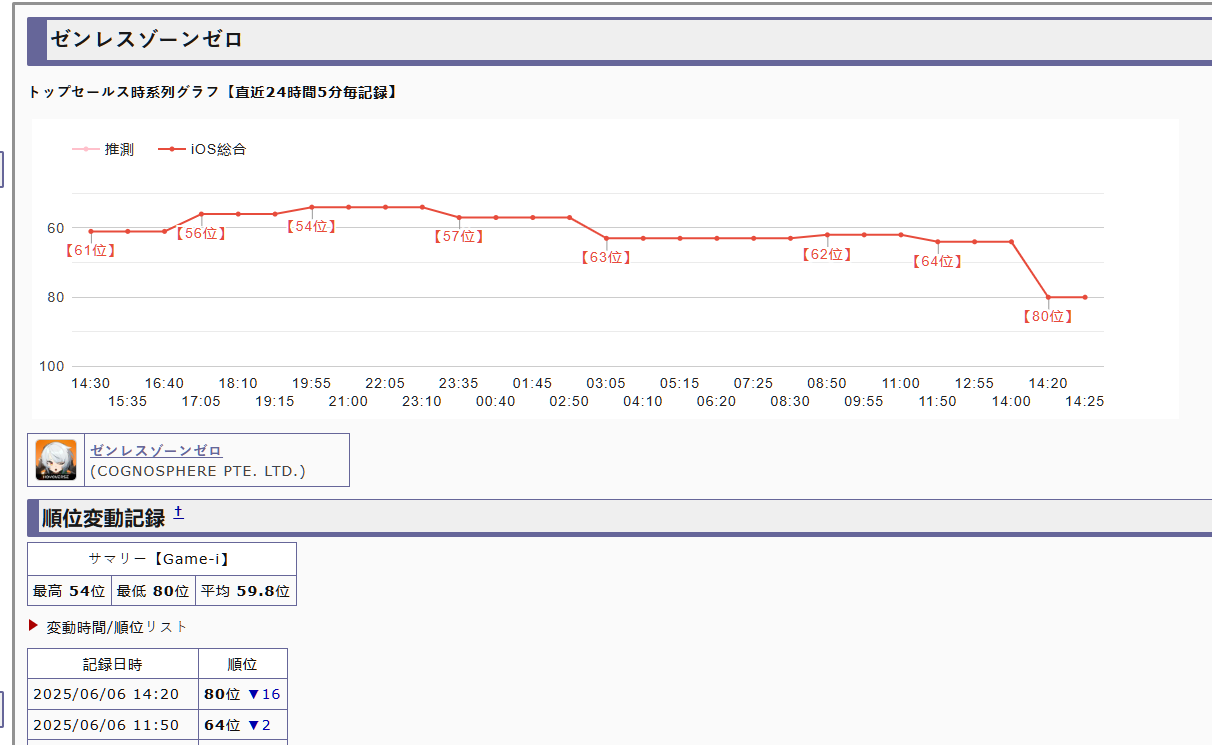Screen dimensions: 1212x745
Task: Click the 最高 54位 summary cell
Action: point(69,591)
